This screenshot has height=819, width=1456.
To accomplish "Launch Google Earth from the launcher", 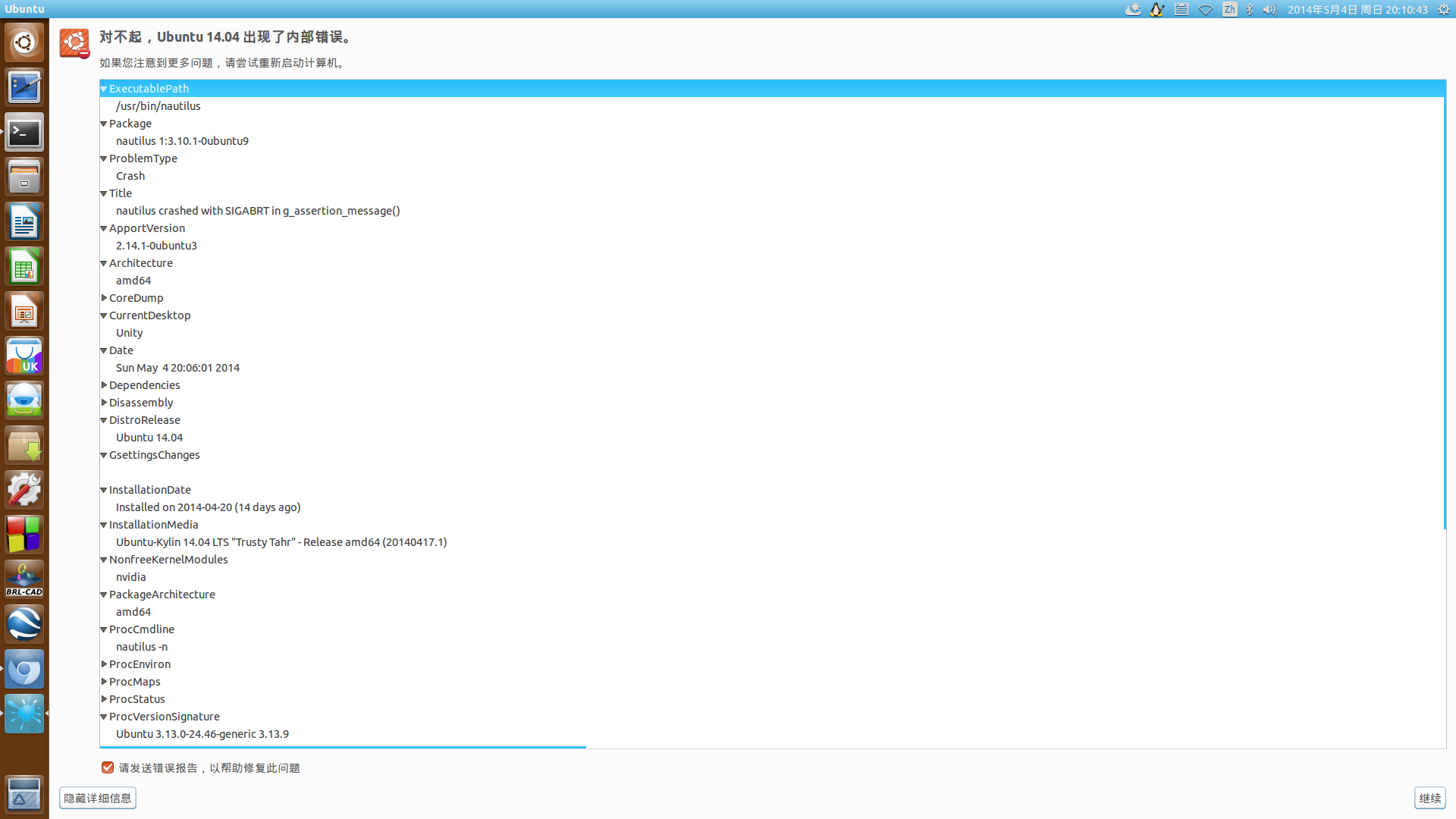I will (24, 624).
